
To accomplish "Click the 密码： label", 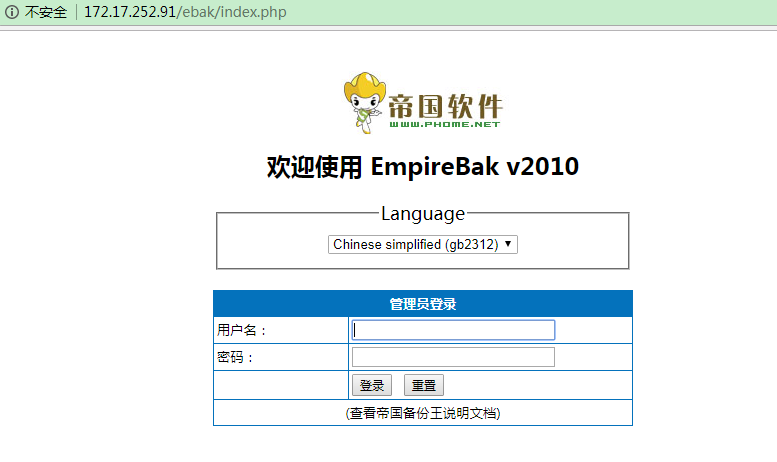I will (x=235, y=357).
